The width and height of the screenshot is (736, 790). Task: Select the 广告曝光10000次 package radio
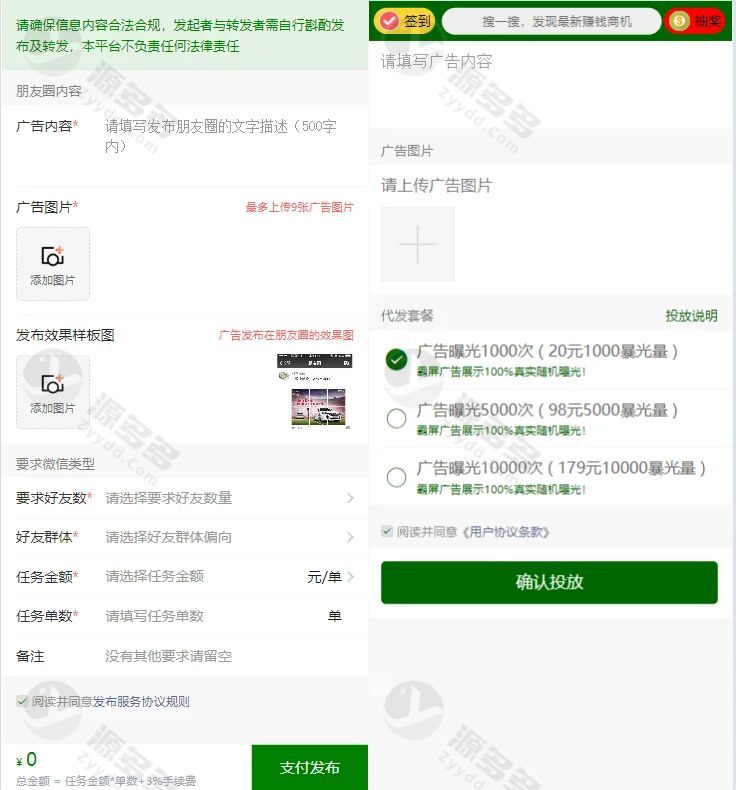pos(396,477)
